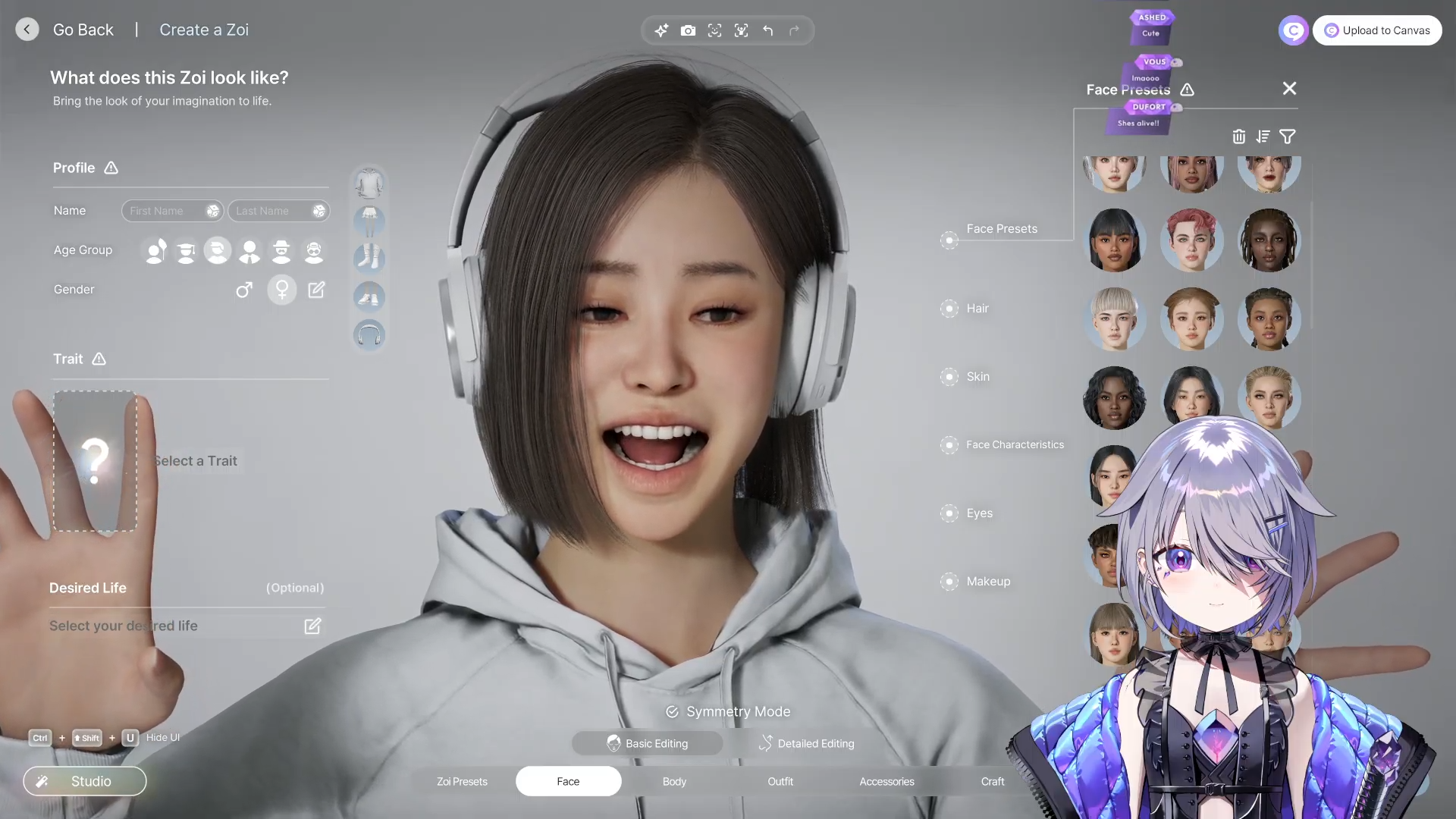Click the camera screenshot icon
Viewport: 1456px width, 819px height.
[688, 30]
